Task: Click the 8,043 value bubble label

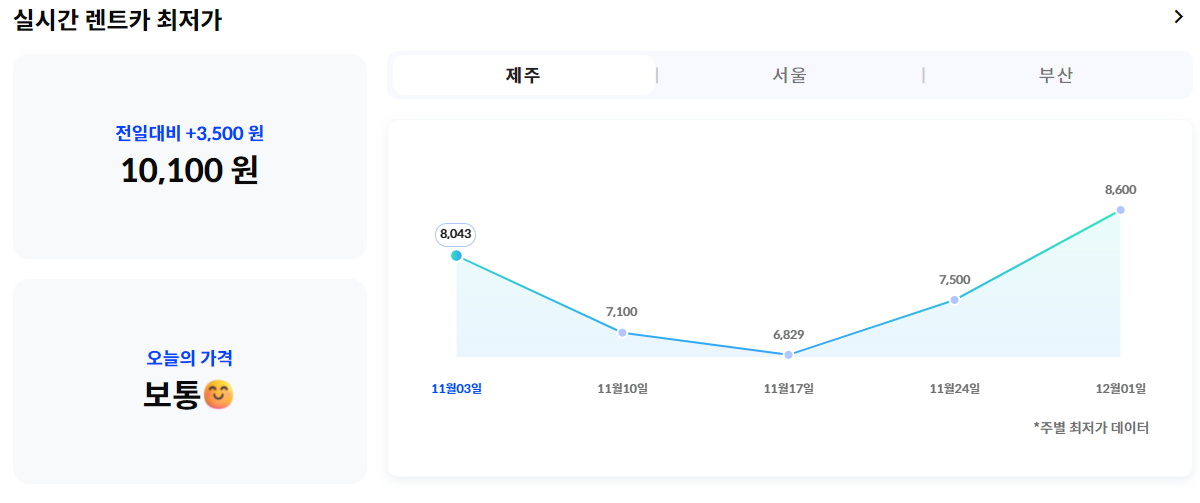Action: [455, 233]
